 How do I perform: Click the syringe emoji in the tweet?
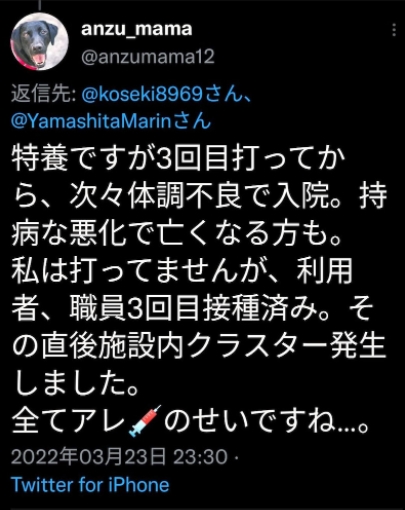pyautogui.click(x=145, y=422)
